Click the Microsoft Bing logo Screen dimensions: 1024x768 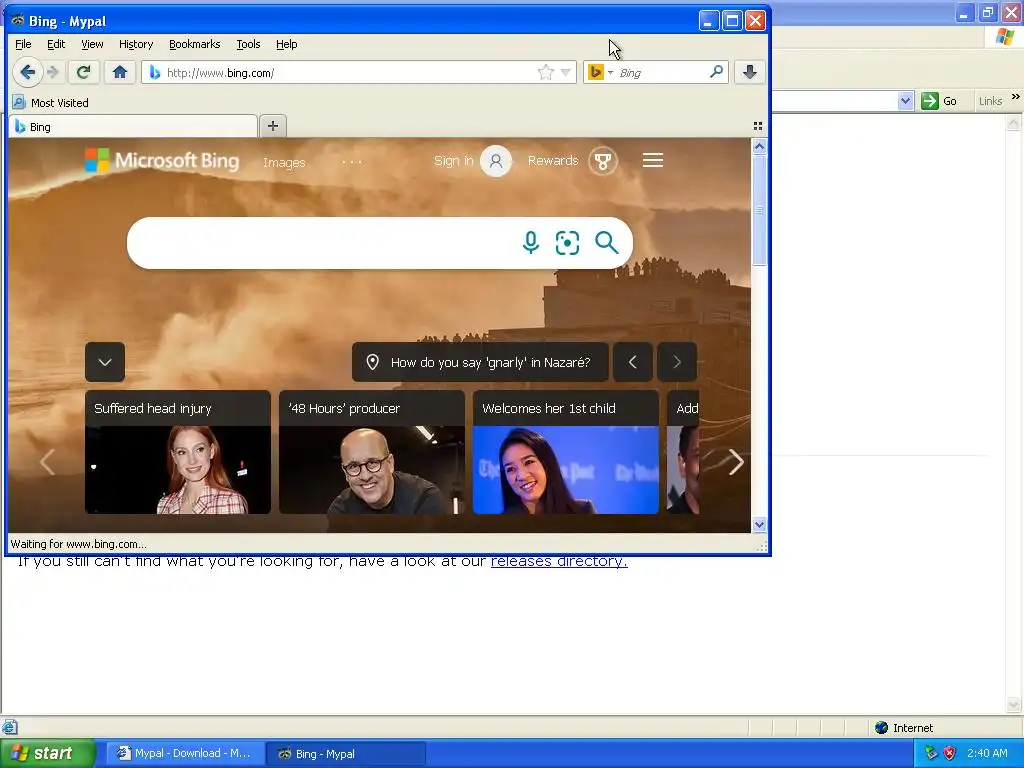click(x=162, y=160)
